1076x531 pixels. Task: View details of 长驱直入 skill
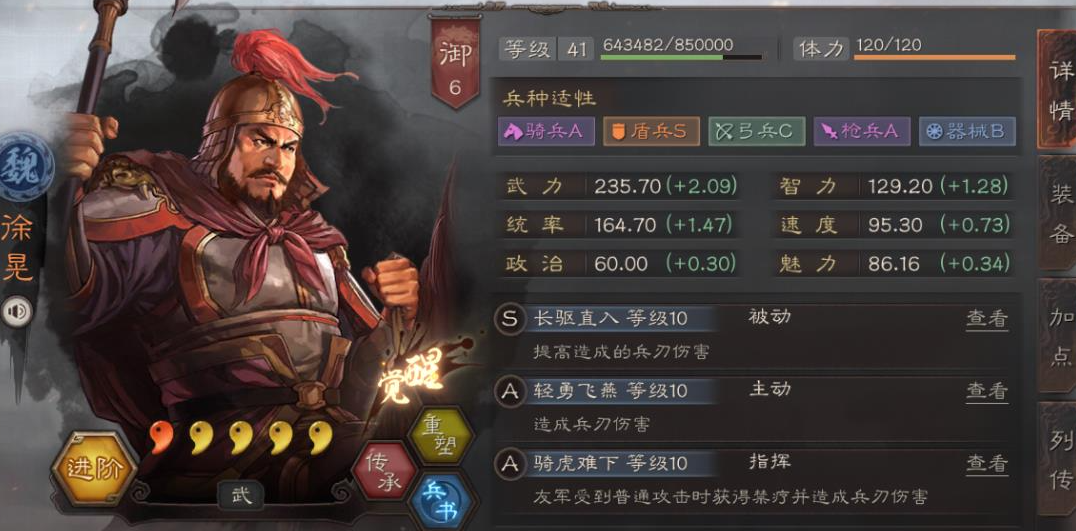987,319
